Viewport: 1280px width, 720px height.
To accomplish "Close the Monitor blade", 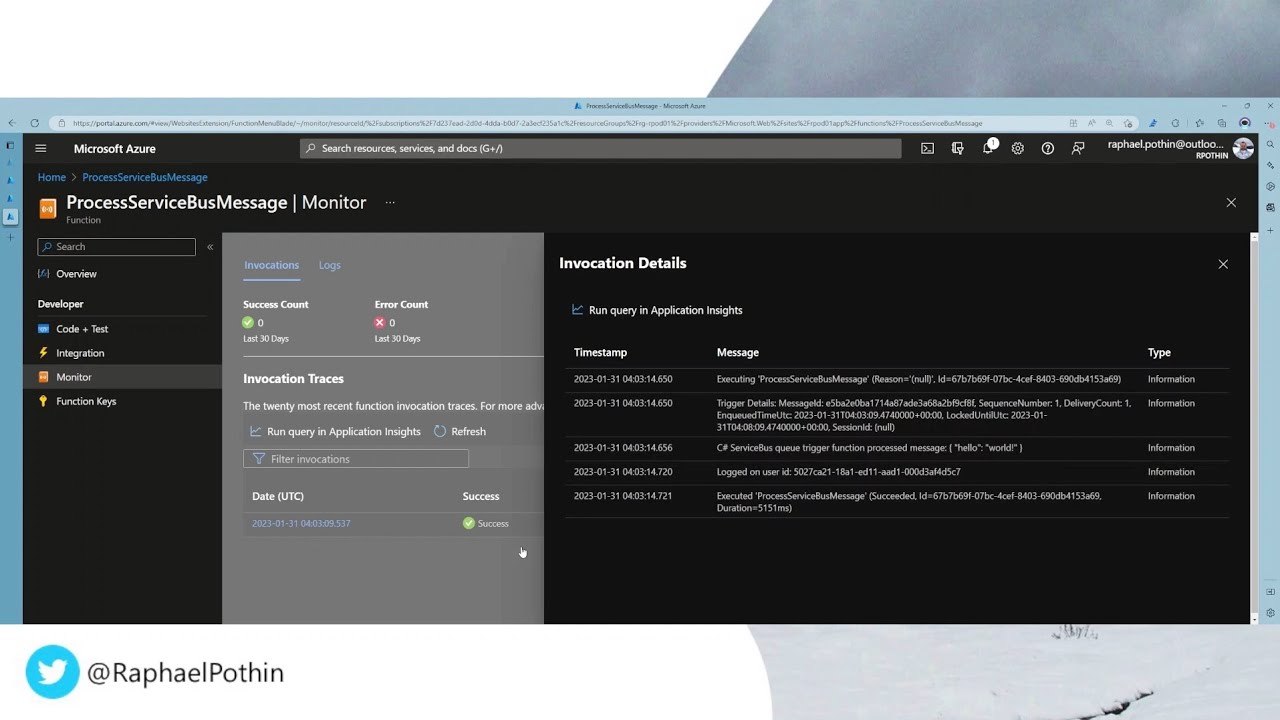I will click(1231, 202).
